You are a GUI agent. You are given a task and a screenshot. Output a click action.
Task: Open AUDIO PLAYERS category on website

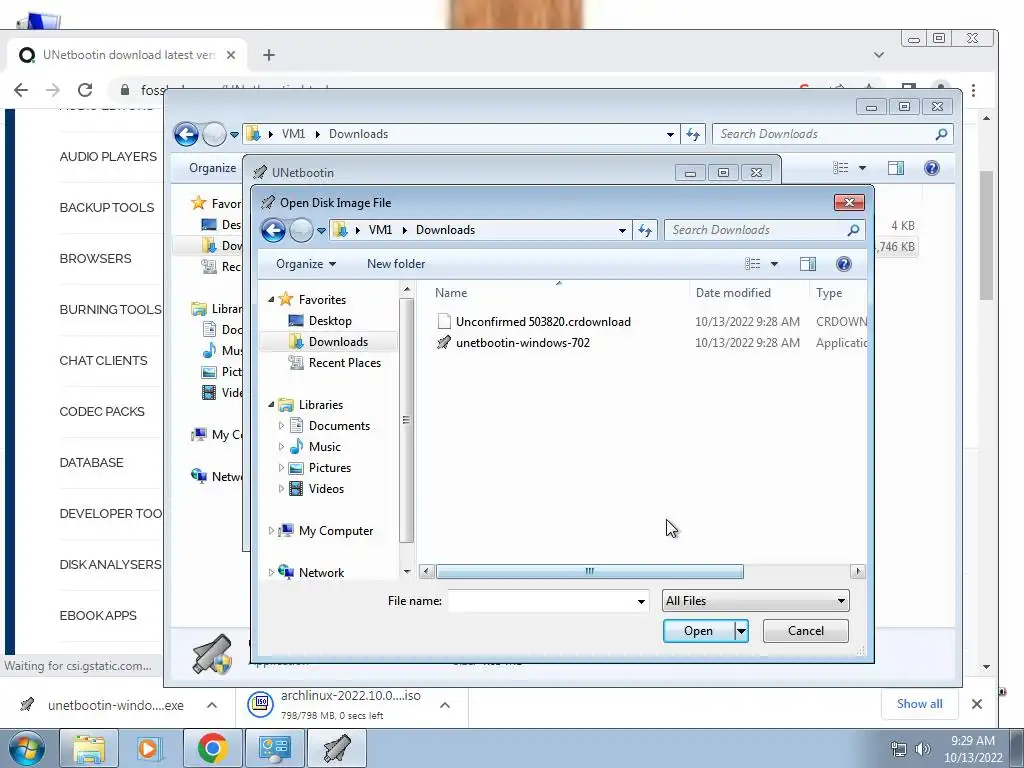click(108, 157)
